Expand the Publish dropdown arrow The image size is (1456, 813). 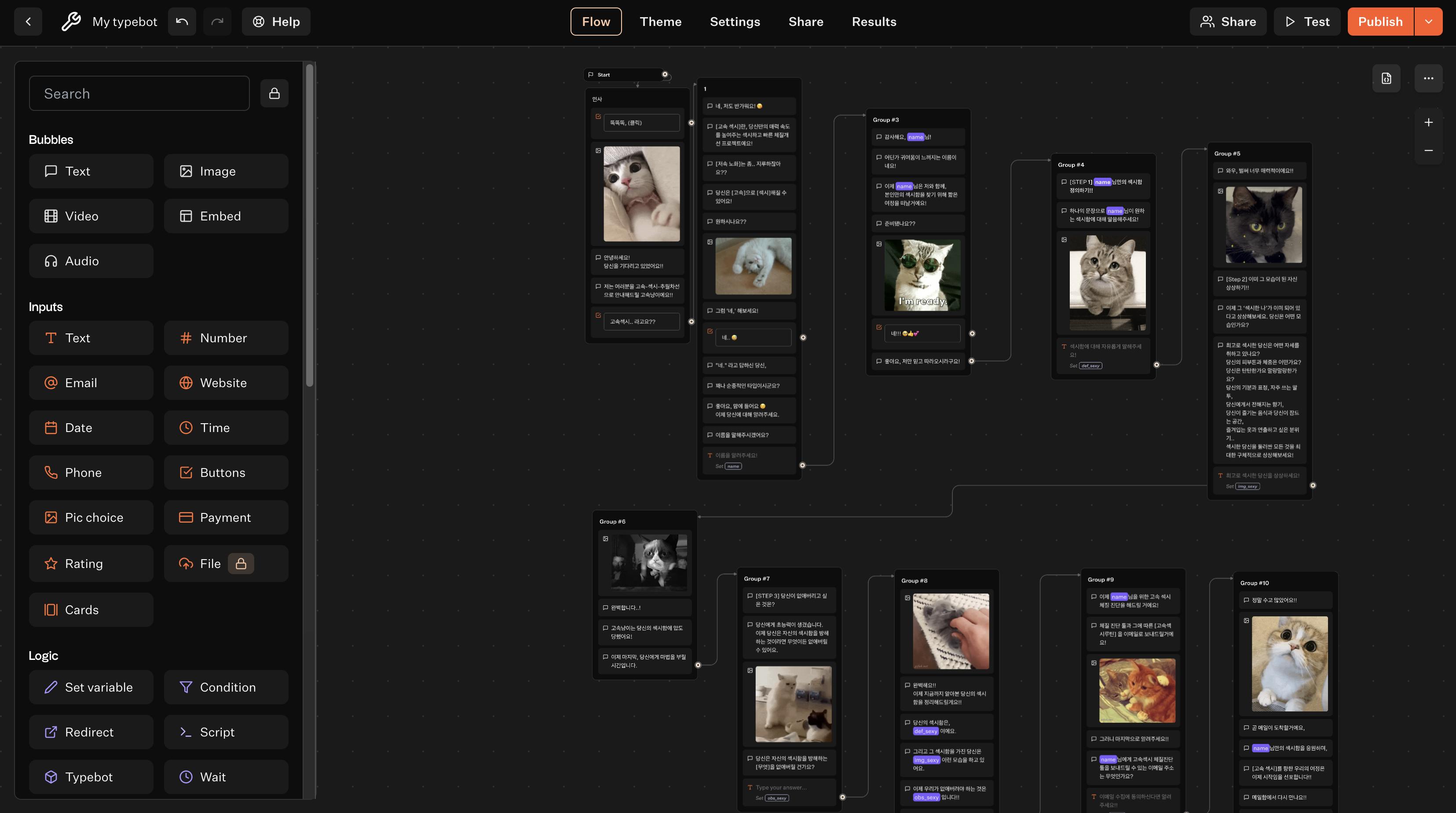1428,22
